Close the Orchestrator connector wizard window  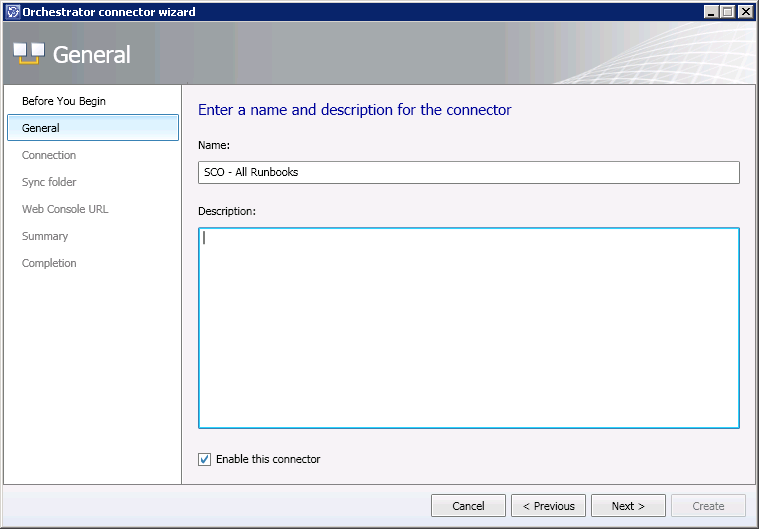(x=744, y=12)
